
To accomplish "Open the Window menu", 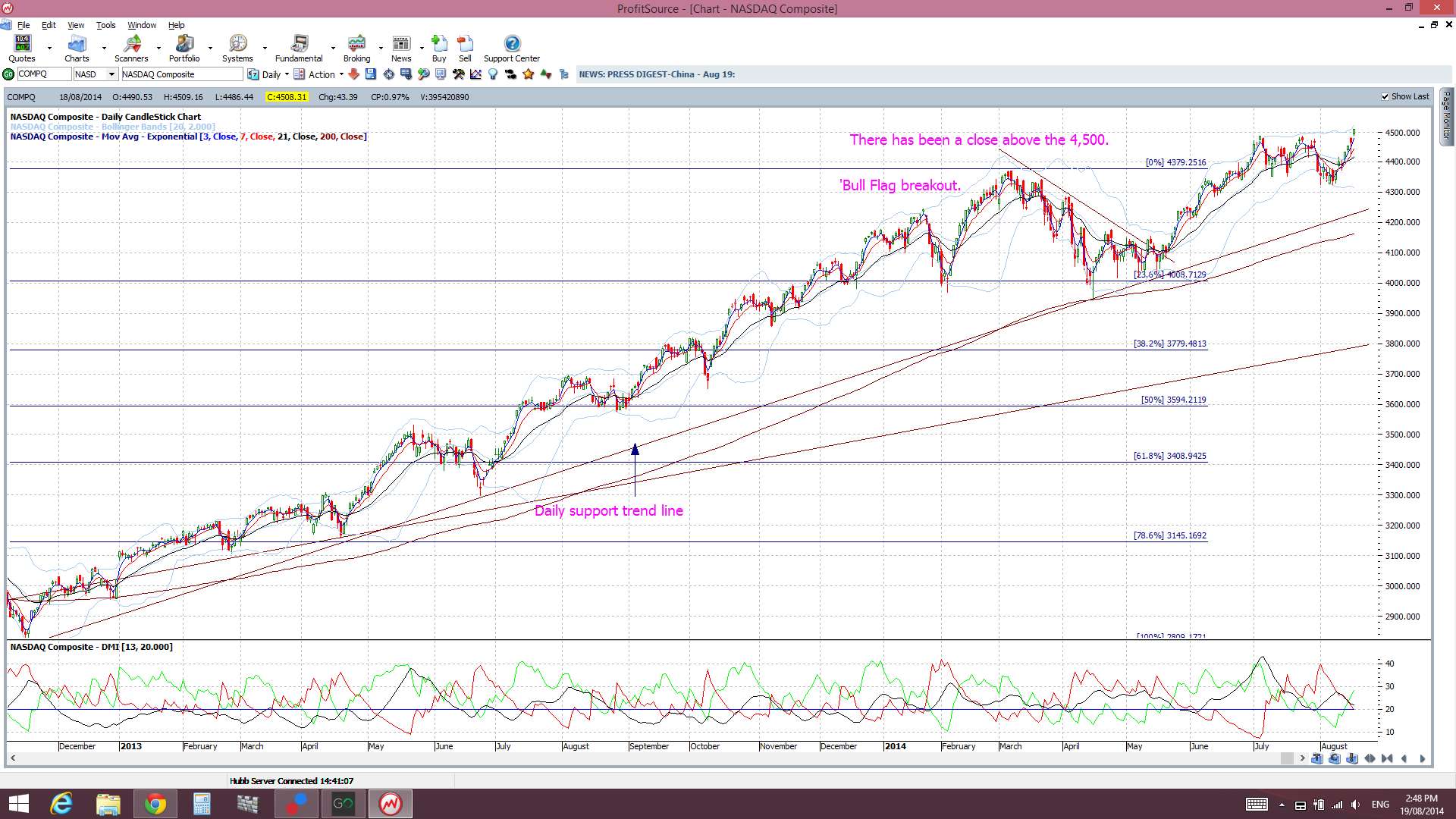I will click(x=142, y=25).
